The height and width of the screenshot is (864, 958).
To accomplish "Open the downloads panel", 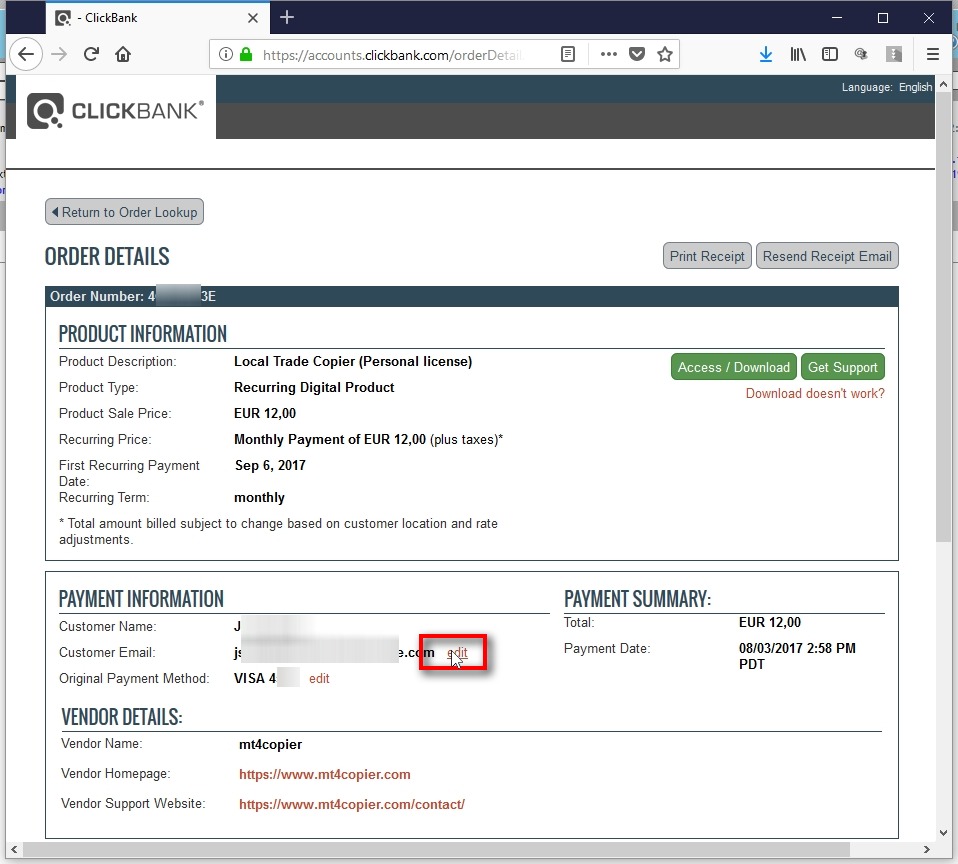I will point(766,54).
